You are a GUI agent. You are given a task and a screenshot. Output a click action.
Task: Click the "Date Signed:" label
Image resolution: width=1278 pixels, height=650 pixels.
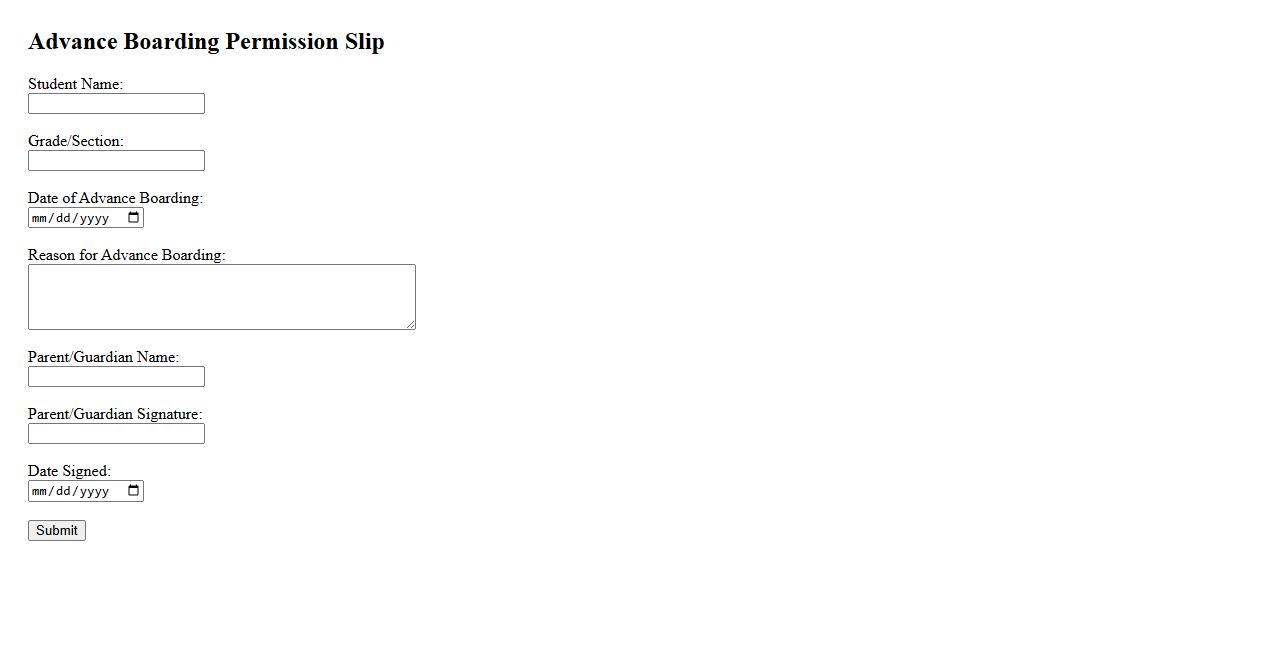coord(69,471)
